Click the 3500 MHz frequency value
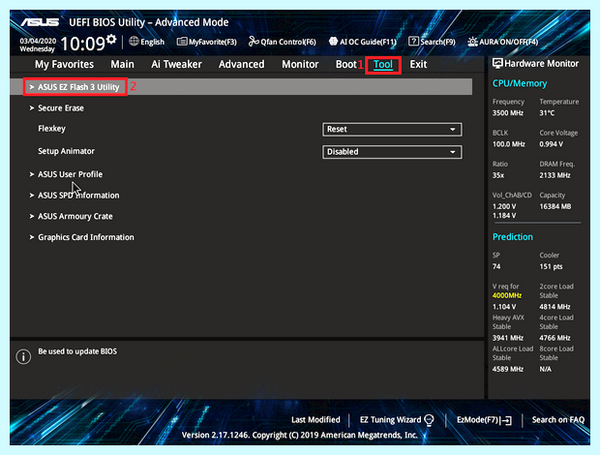Image resolution: width=600 pixels, height=455 pixels. click(508, 113)
